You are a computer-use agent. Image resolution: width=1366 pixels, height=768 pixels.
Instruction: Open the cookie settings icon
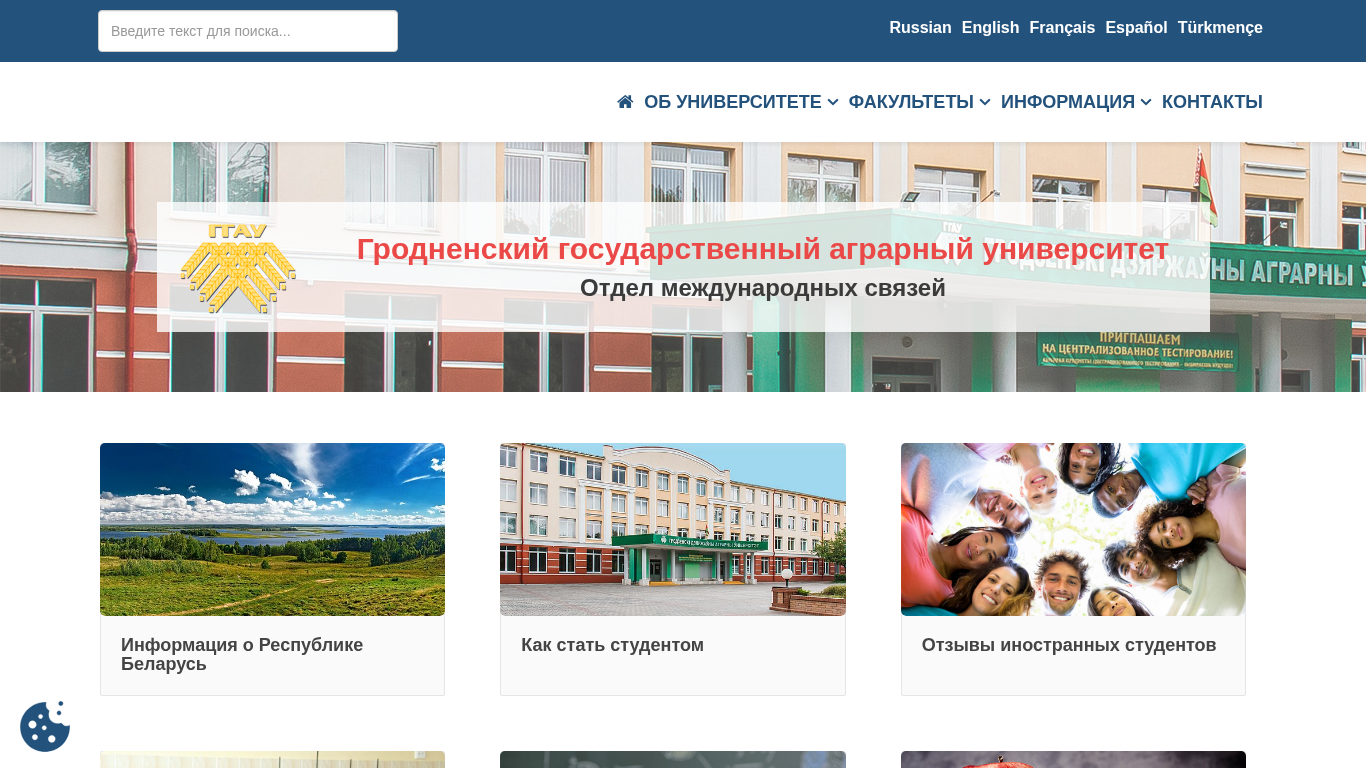45,726
